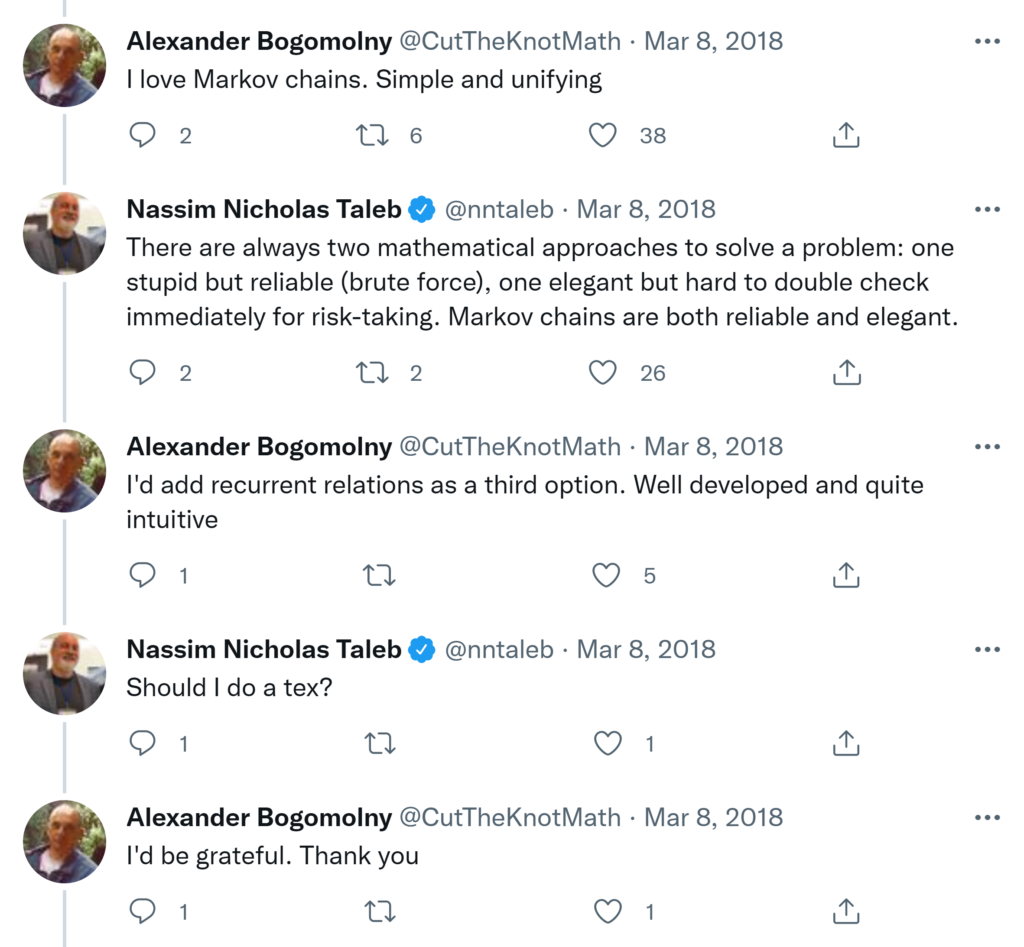1024x947 pixels.
Task: Share the "I love Markov chains" tweet
Action: click(846, 135)
